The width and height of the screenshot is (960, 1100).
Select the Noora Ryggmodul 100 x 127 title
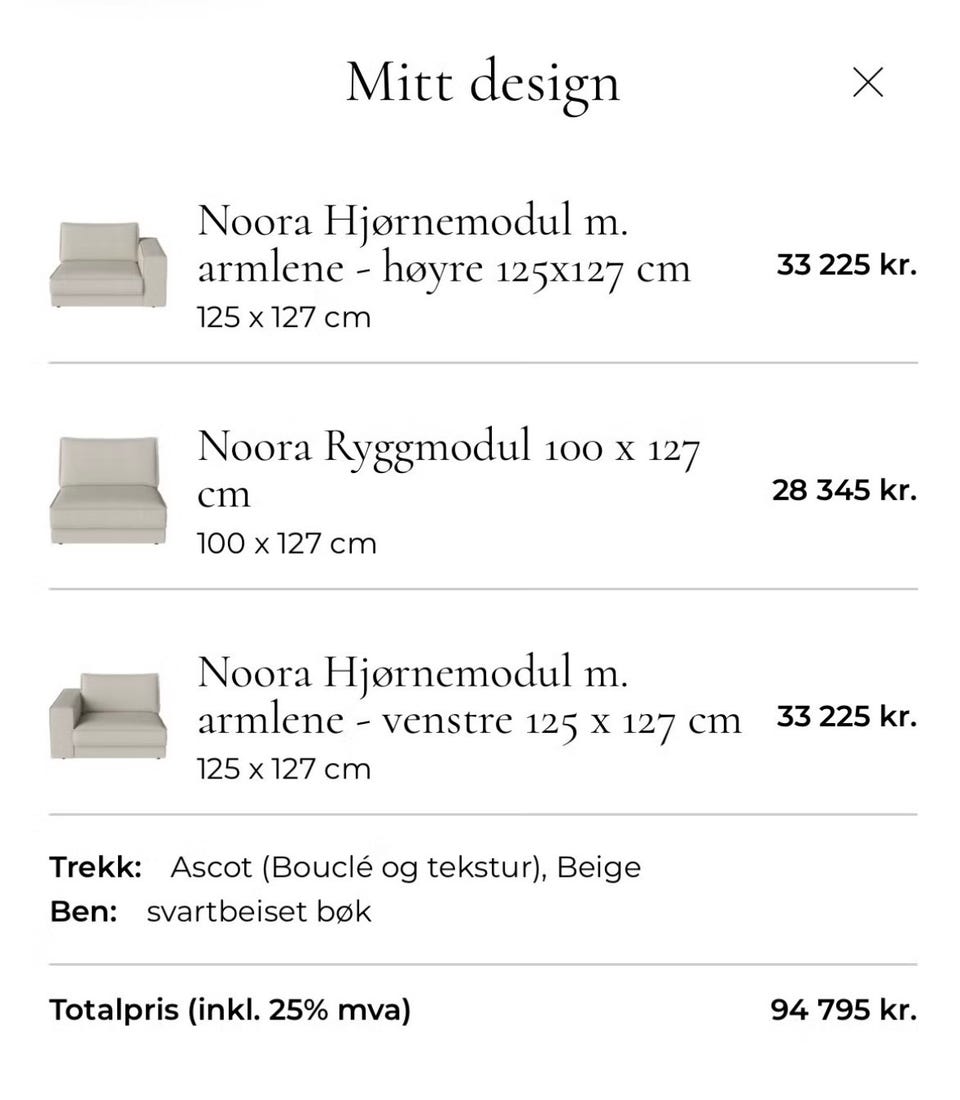[448, 469]
